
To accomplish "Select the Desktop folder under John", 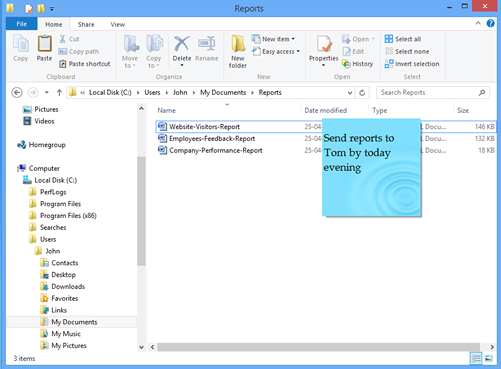I will [x=58, y=275].
